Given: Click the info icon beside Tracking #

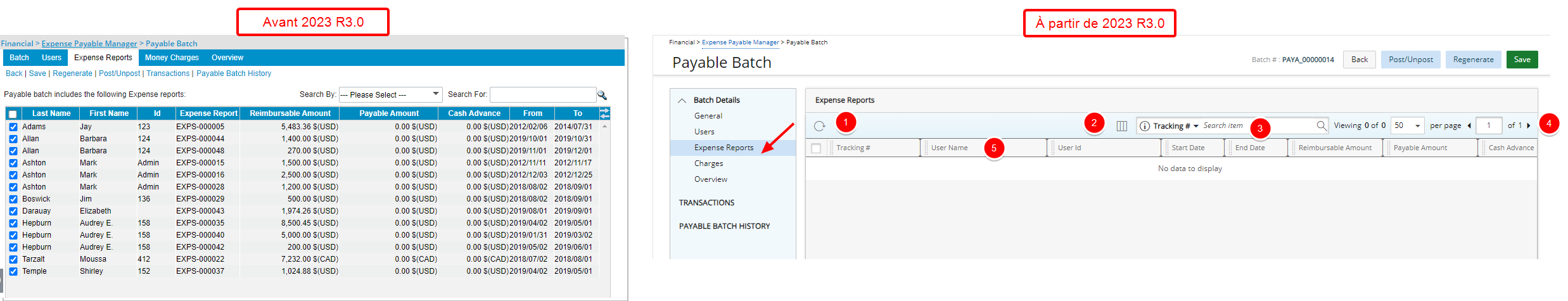Looking at the screenshot, I should pos(1145,126).
